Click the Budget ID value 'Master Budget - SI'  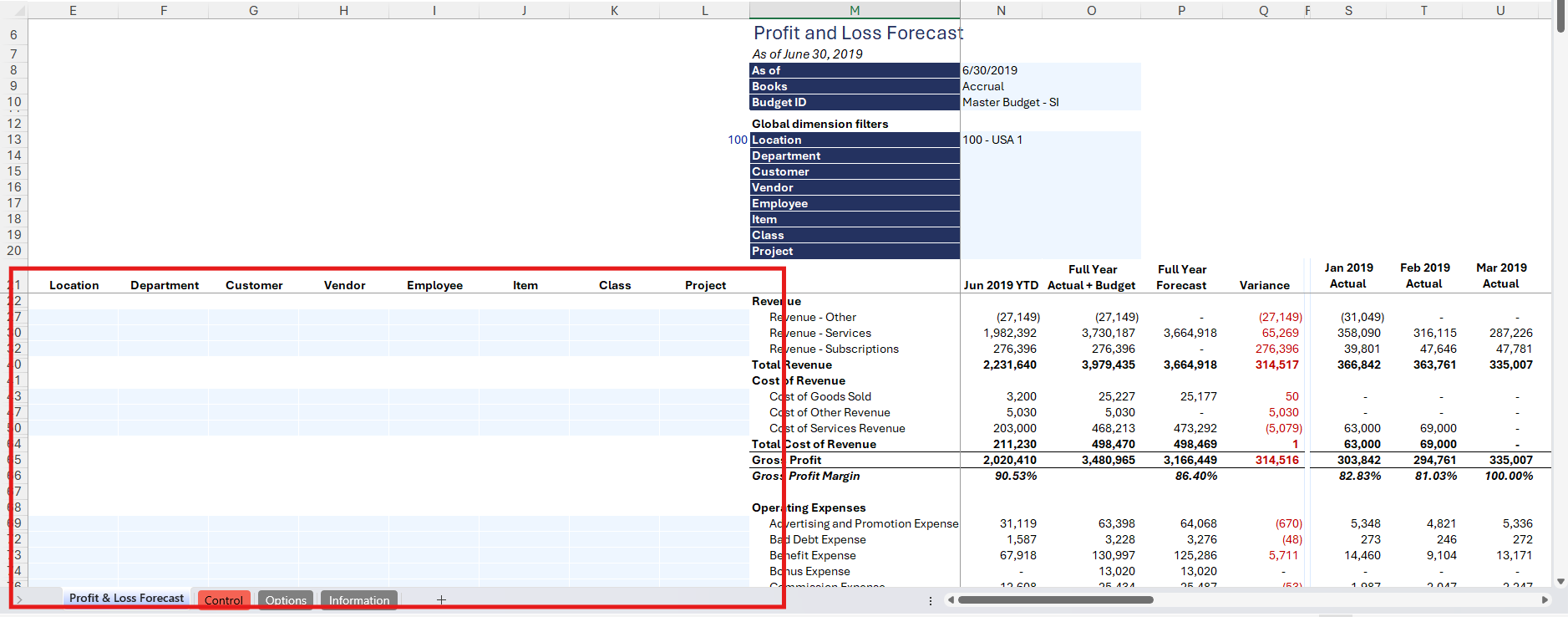pos(1011,102)
